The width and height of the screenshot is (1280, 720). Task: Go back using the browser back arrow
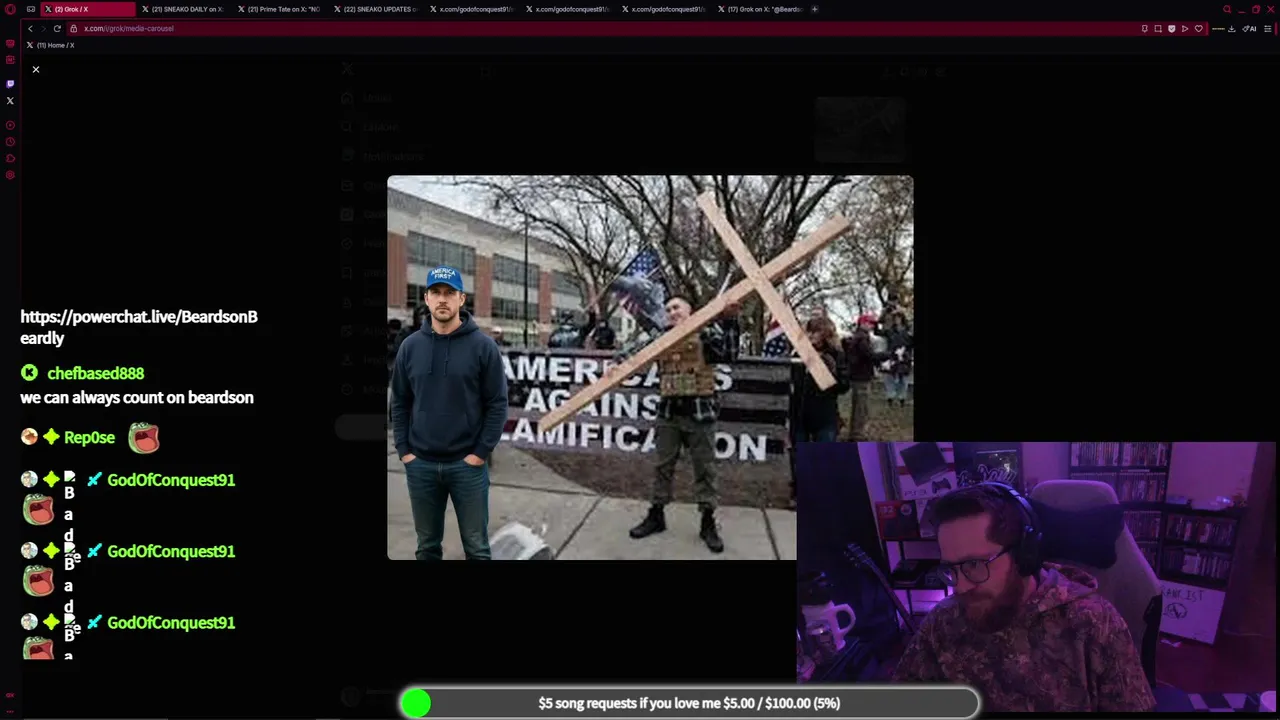[x=30, y=28]
